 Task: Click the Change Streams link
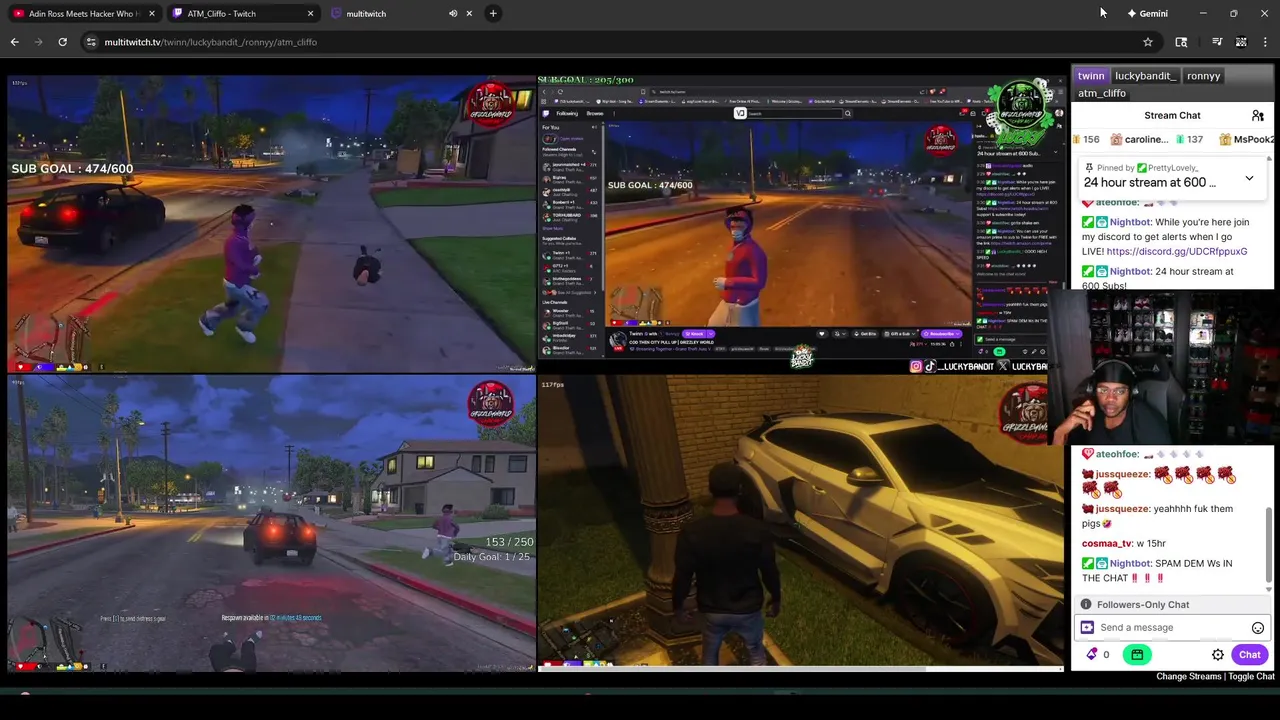1189,677
